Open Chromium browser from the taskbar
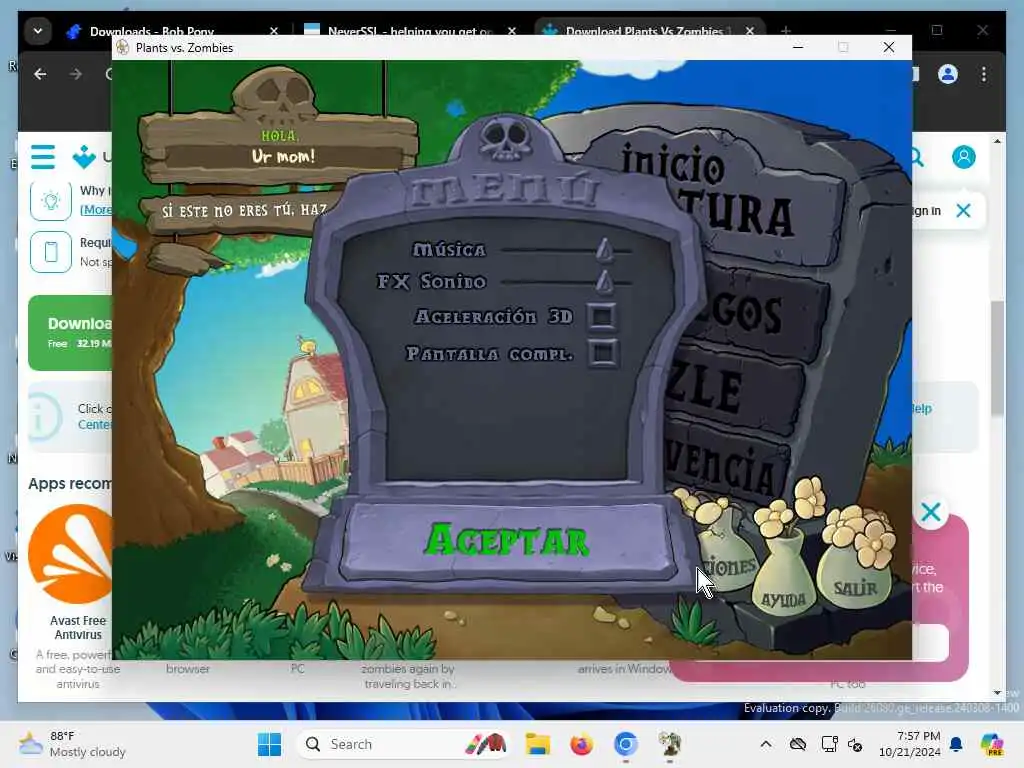Screen dimensions: 1024x768 tap(625, 744)
